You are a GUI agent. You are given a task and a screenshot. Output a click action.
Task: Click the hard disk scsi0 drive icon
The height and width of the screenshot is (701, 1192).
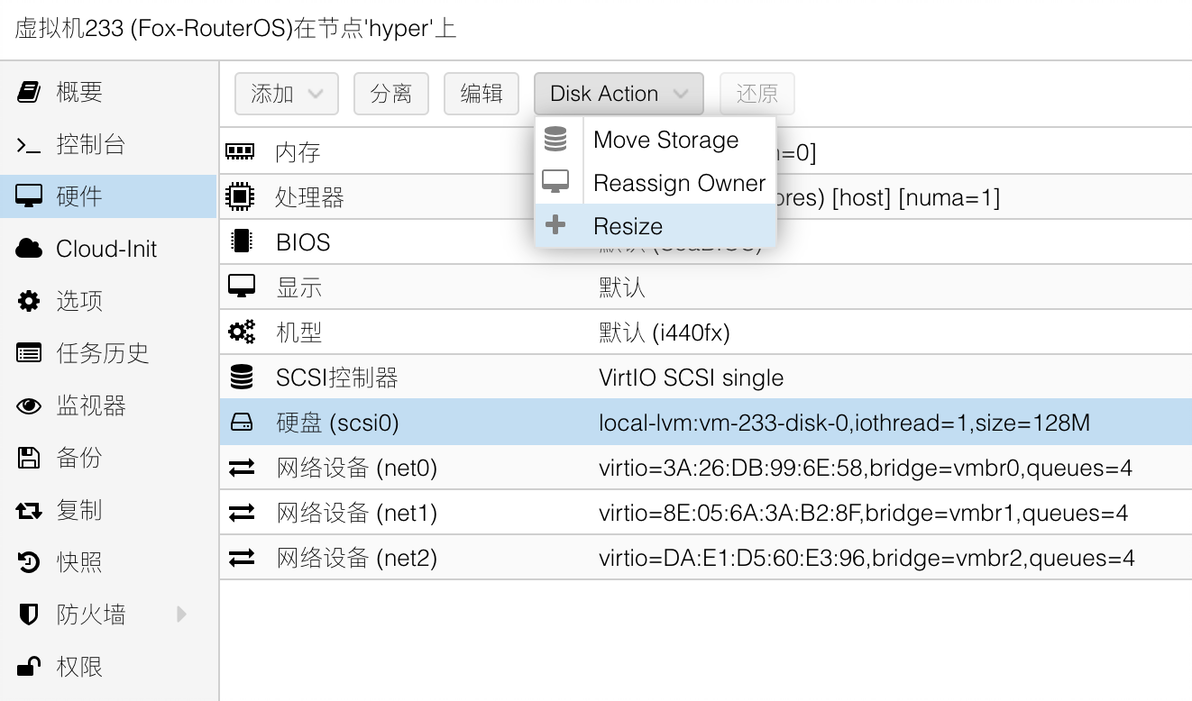(x=241, y=423)
